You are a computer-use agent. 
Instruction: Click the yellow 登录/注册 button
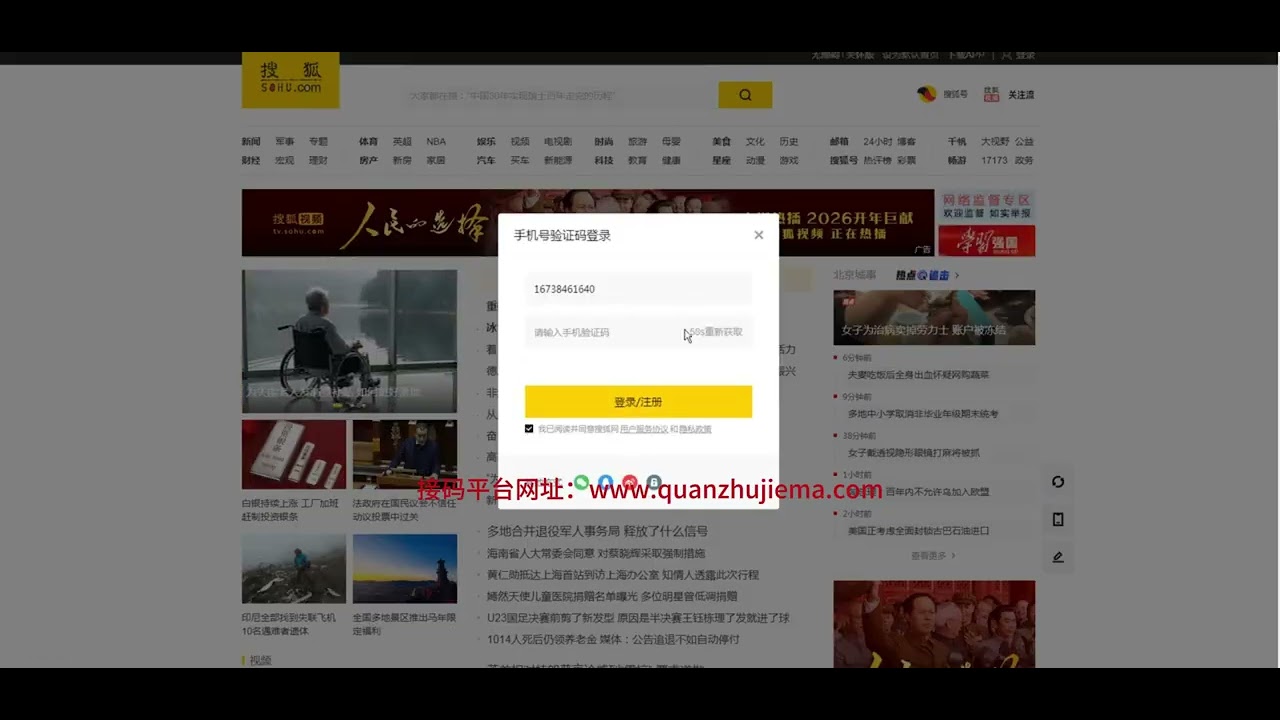638,402
